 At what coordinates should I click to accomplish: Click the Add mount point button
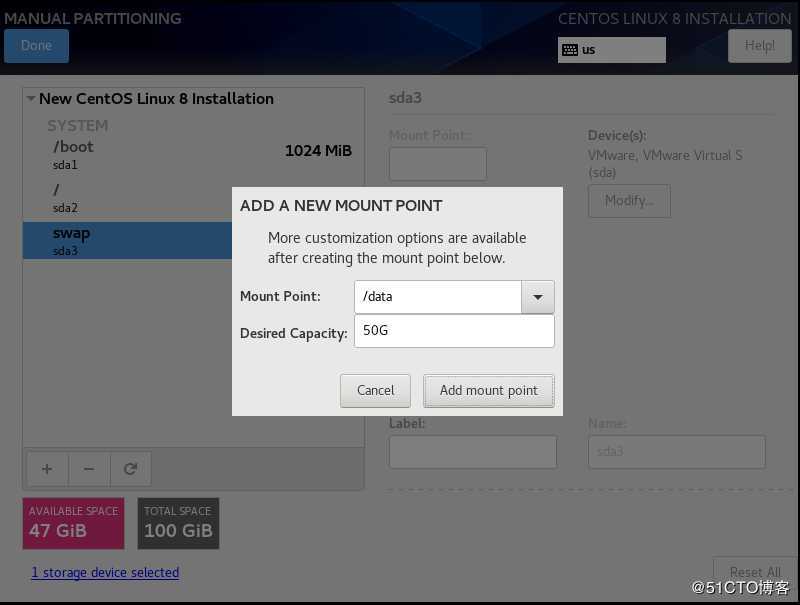pyautogui.click(x=489, y=391)
